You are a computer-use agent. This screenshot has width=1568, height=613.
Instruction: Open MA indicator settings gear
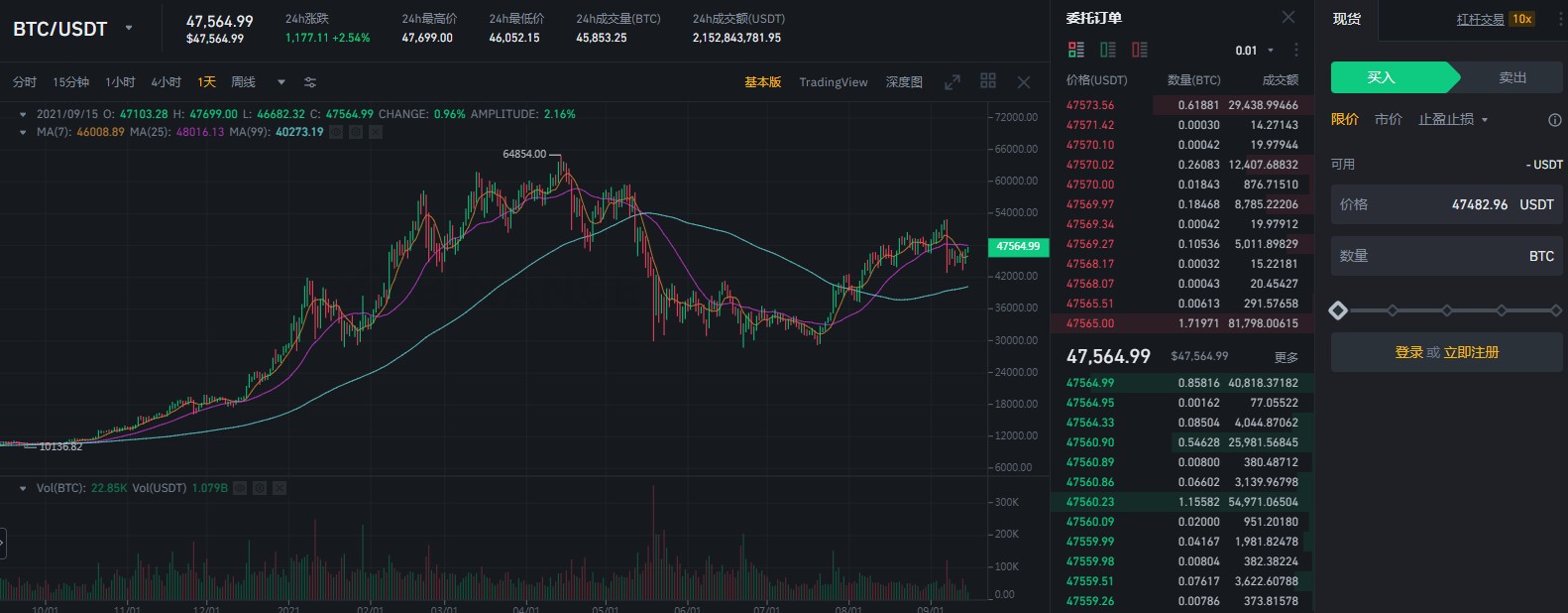(x=356, y=132)
